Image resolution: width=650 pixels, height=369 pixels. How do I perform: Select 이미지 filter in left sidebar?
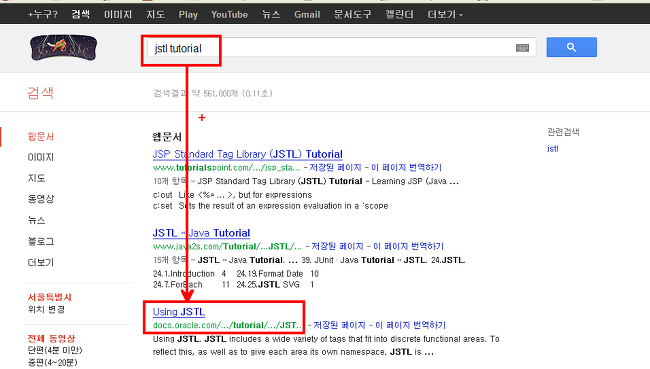(41, 157)
